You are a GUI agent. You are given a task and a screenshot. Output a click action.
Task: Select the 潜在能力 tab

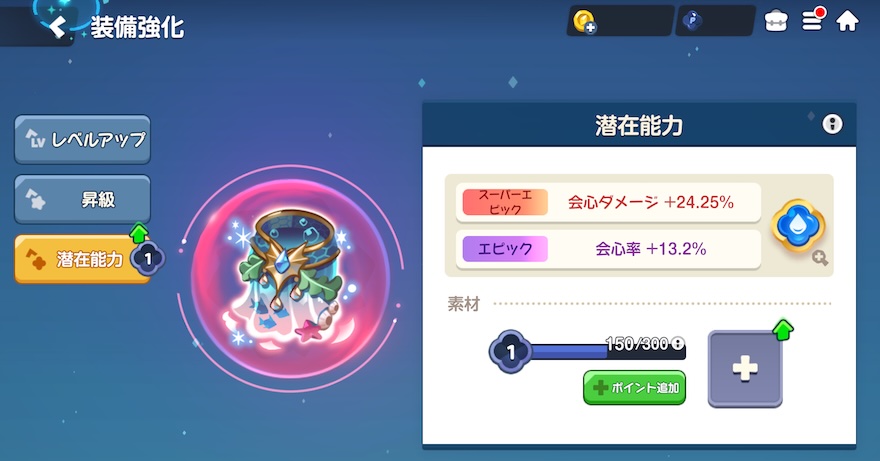tap(82, 259)
